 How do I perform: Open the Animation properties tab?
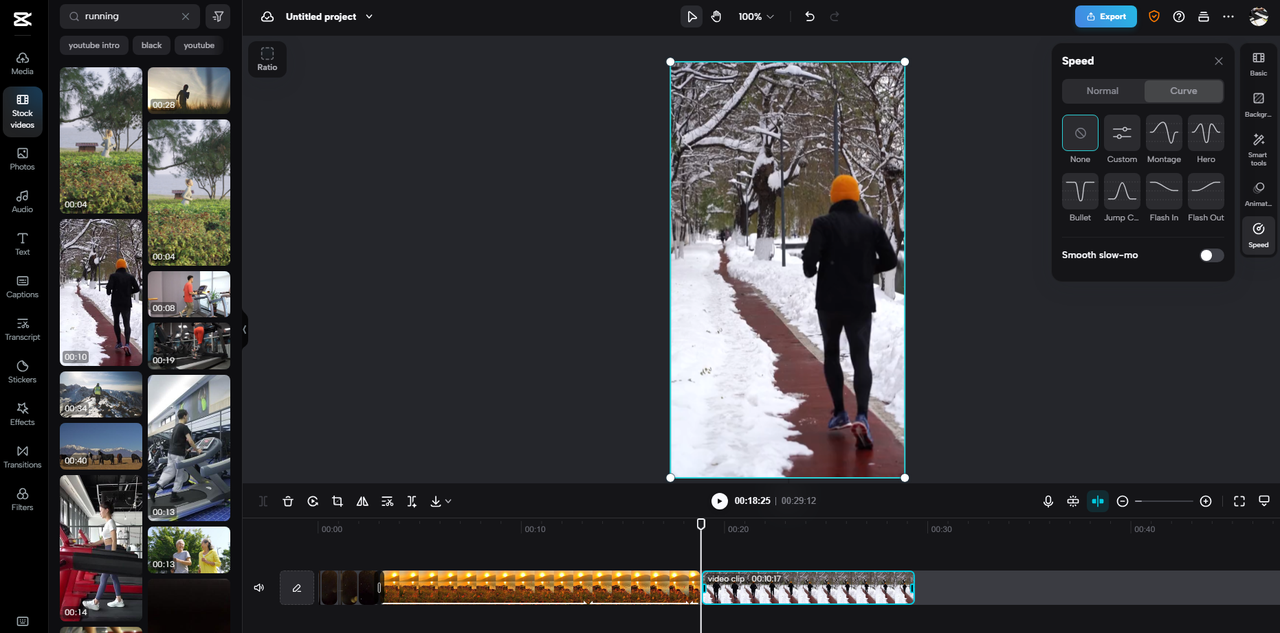tap(1258, 194)
